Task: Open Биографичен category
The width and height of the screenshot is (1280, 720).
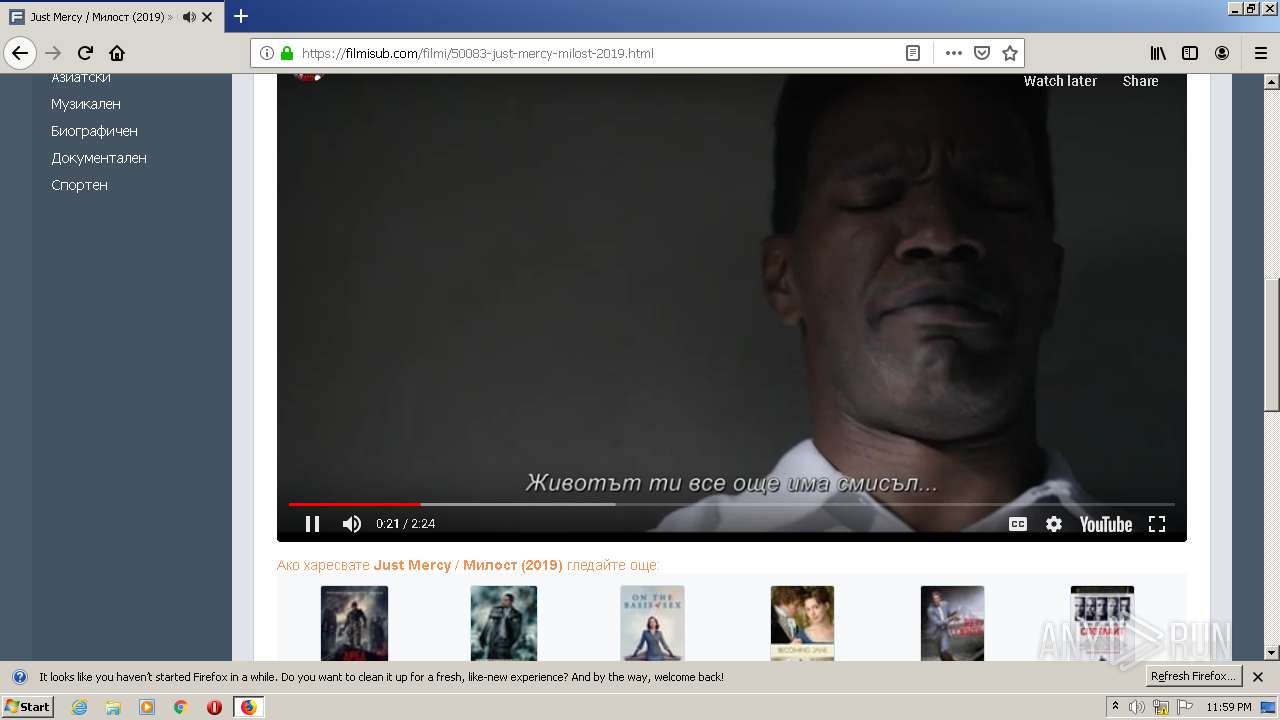Action: point(95,131)
